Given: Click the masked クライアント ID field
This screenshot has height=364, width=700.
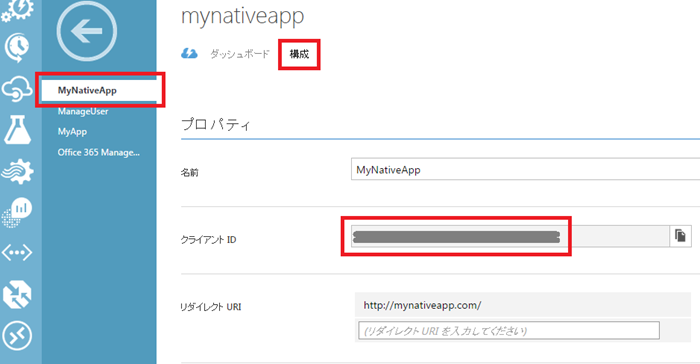Looking at the screenshot, I should click(x=510, y=236).
